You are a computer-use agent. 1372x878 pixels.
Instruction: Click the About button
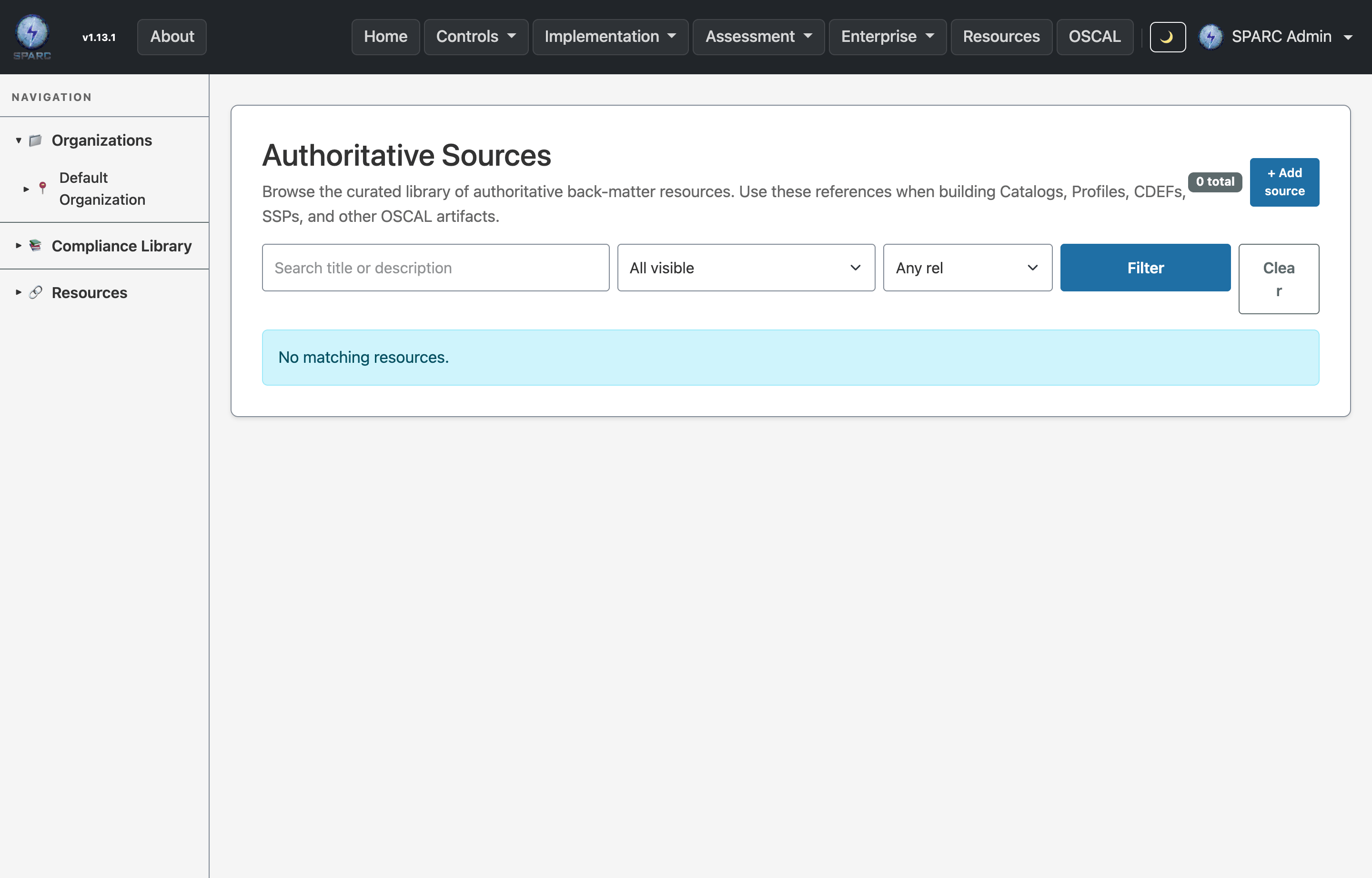click(x=171, y=37)
